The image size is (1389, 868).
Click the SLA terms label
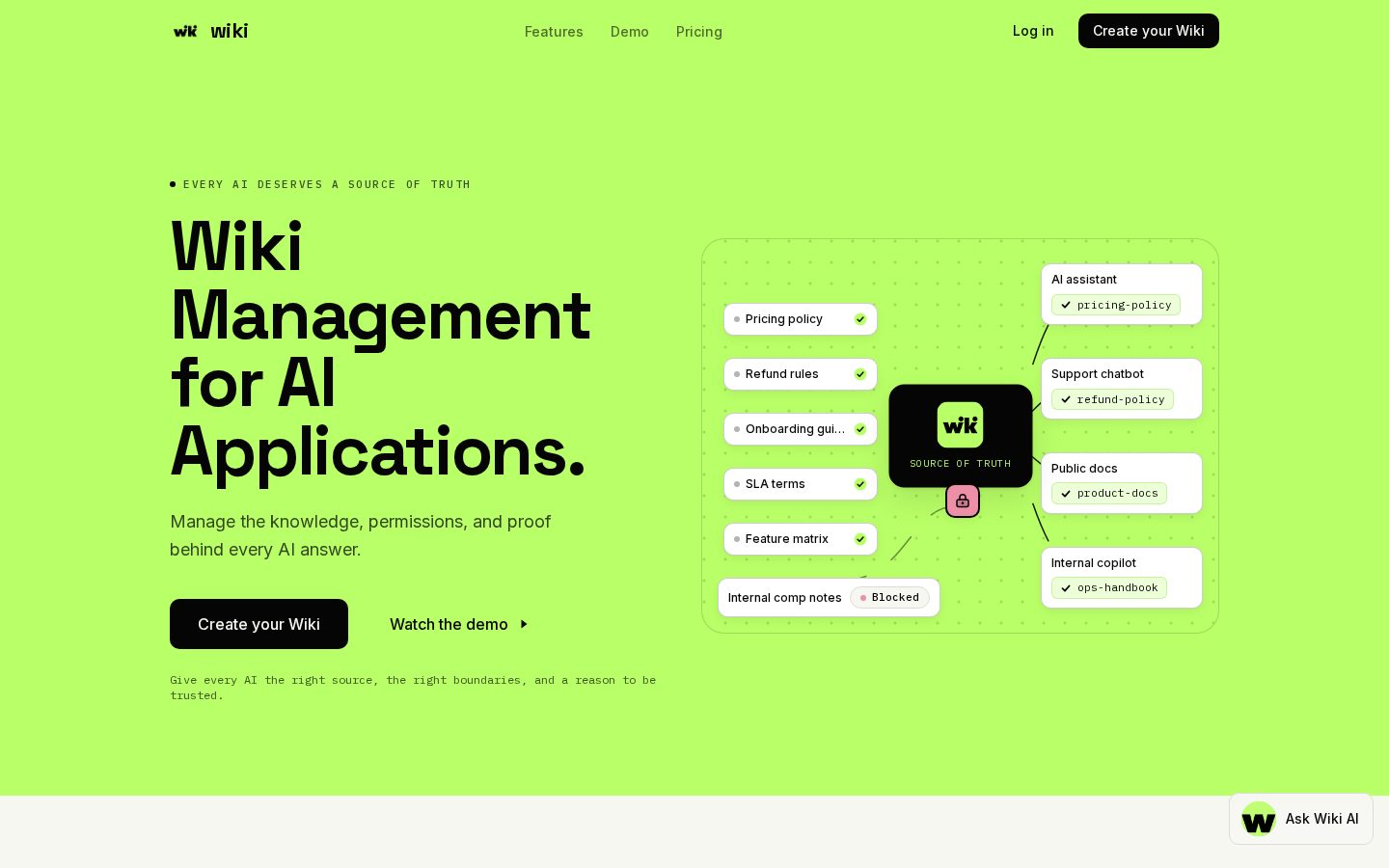coord(776,484)
